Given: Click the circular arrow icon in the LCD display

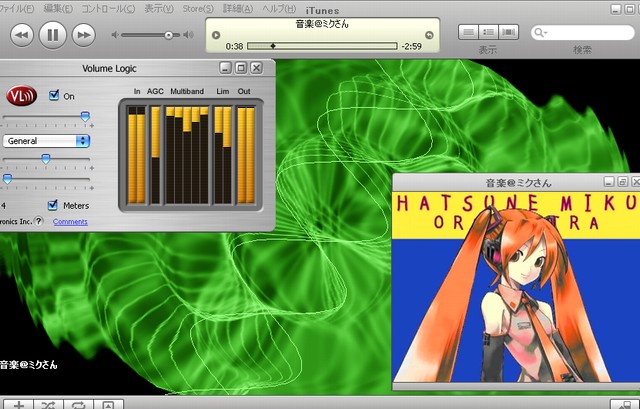Looking at the screenshot, I should click(x=429, y=35).
